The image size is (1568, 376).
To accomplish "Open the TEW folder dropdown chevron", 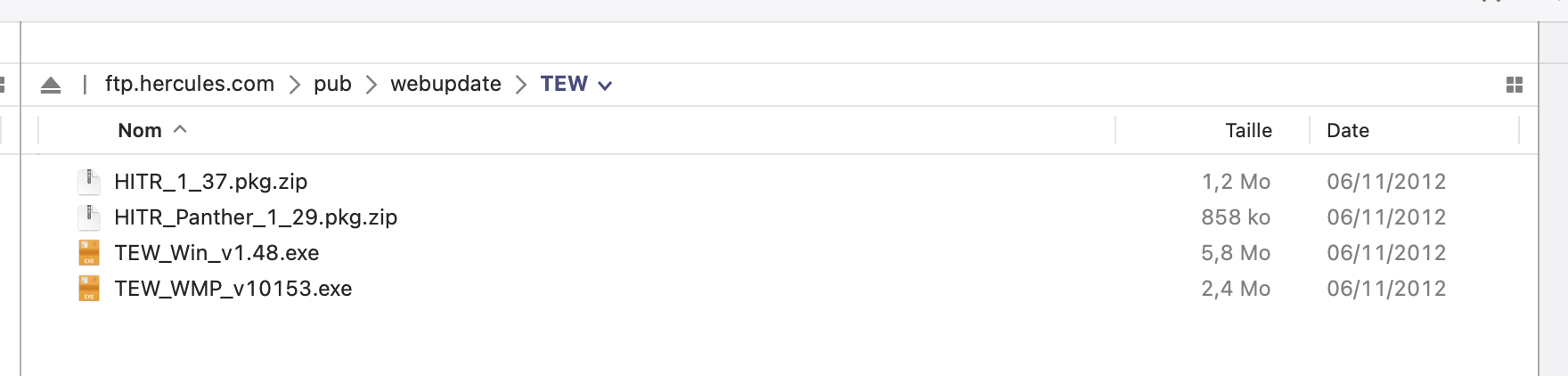I will (605, 86).
